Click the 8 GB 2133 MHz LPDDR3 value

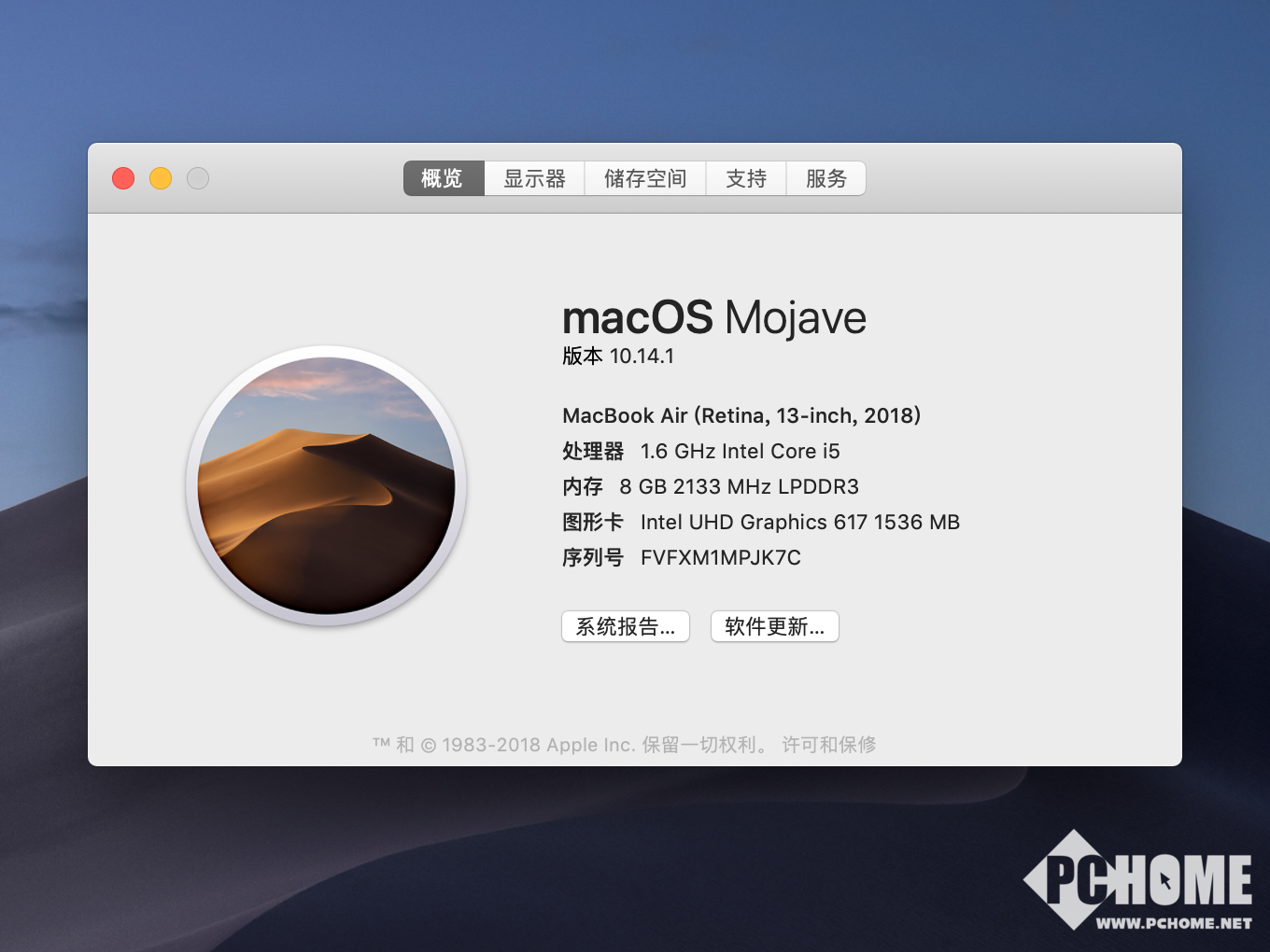click(740, 486)
